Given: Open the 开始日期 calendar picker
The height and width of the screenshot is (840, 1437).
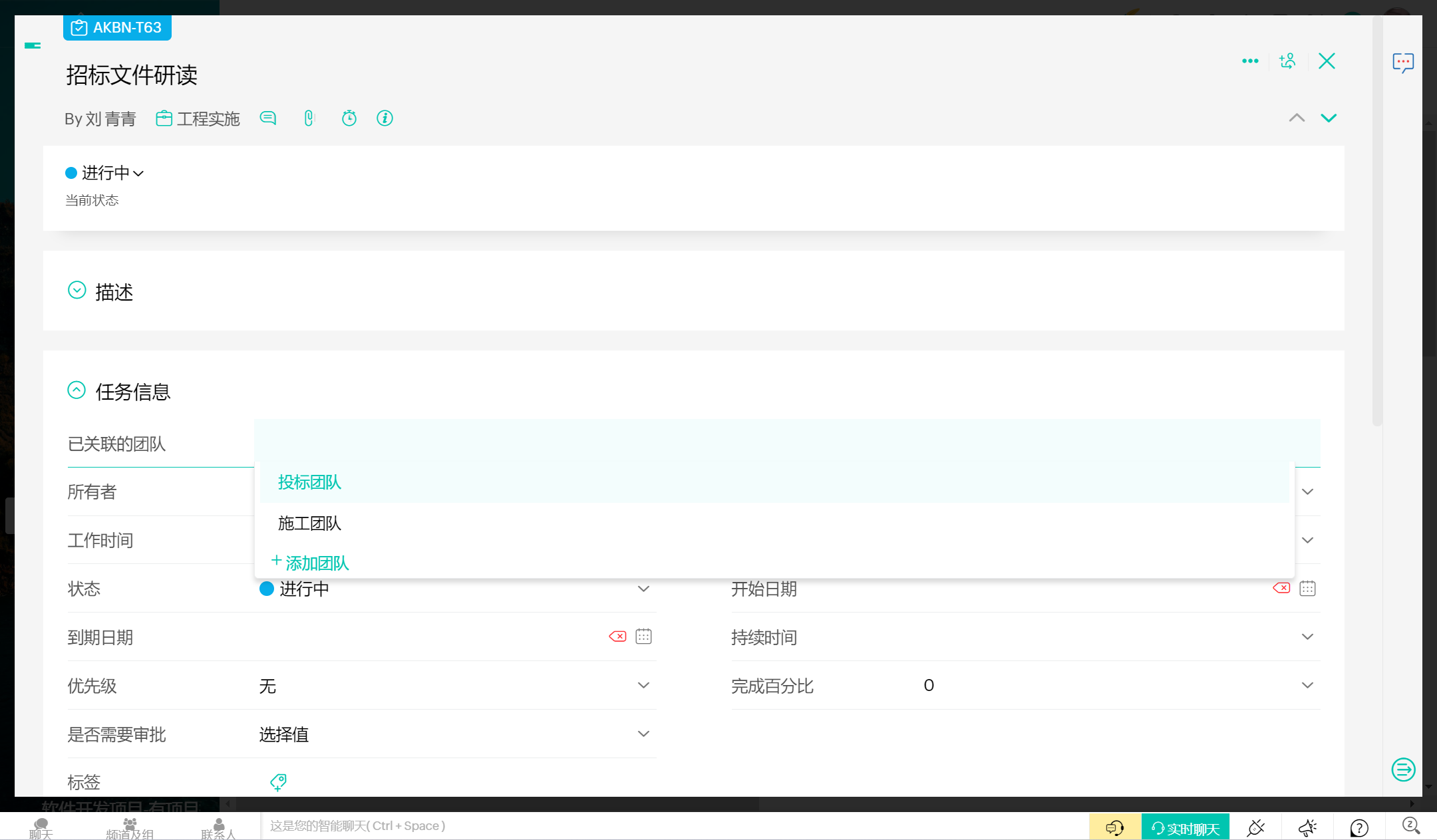Looking at the screenshot, I should [1307, 589].
